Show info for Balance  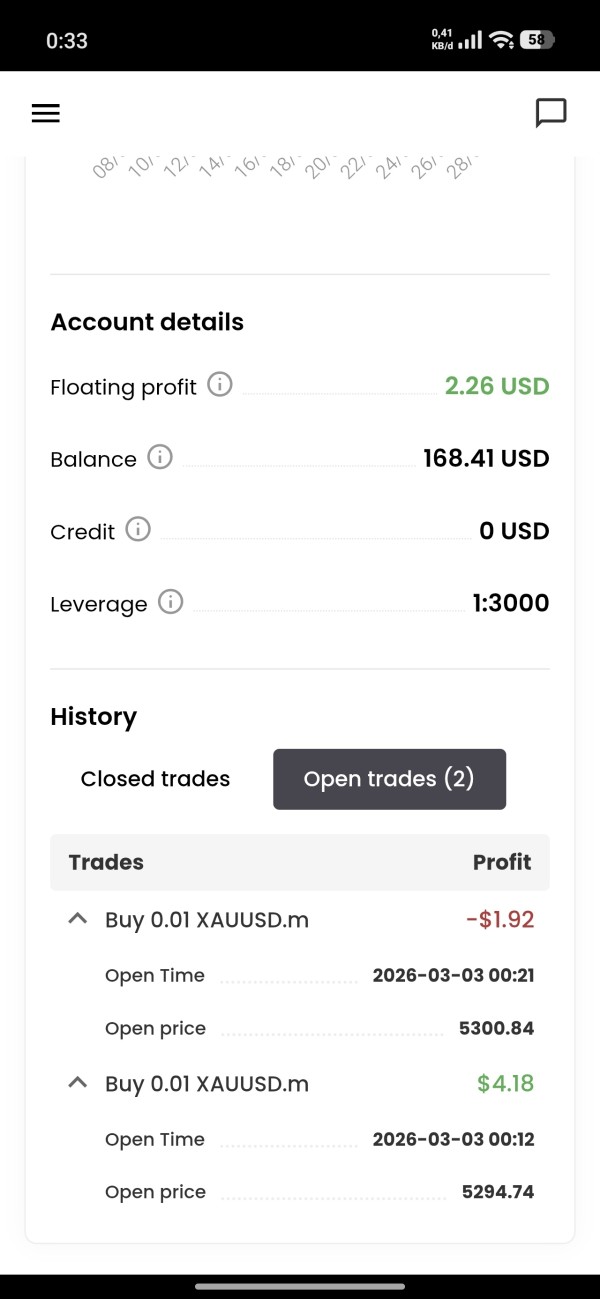[x=160, y=457]
